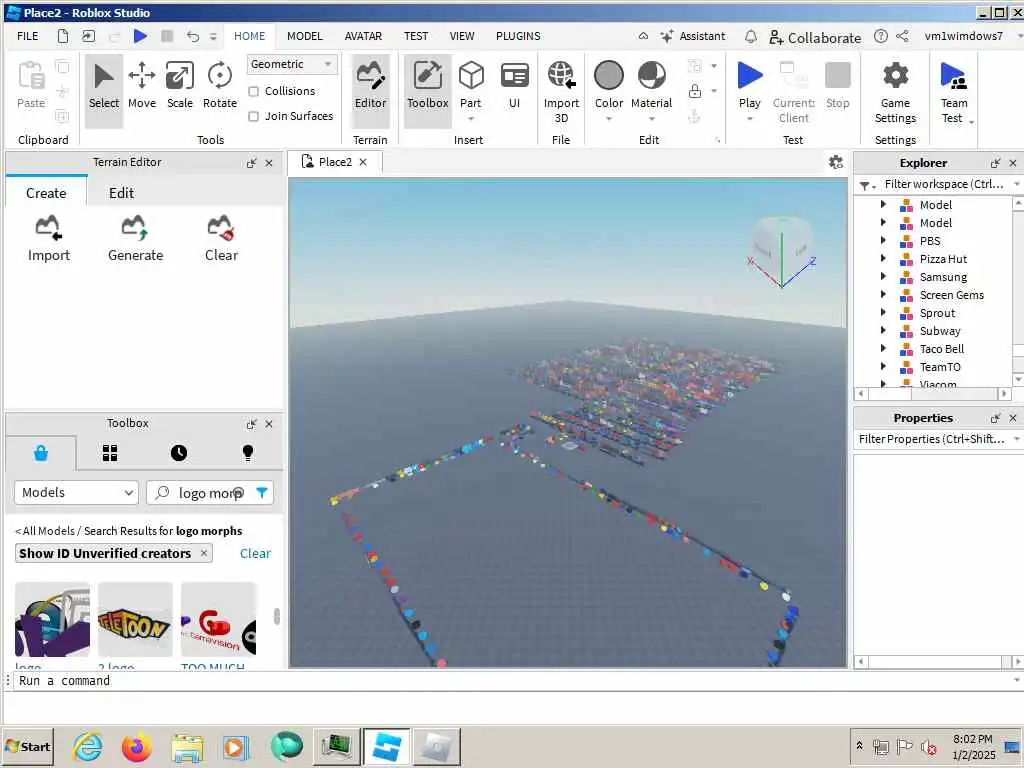Click quick-access Play arrow in title bar
Image resolution: width=1024 pixels, height=768 pixels.
pos(140,36)
